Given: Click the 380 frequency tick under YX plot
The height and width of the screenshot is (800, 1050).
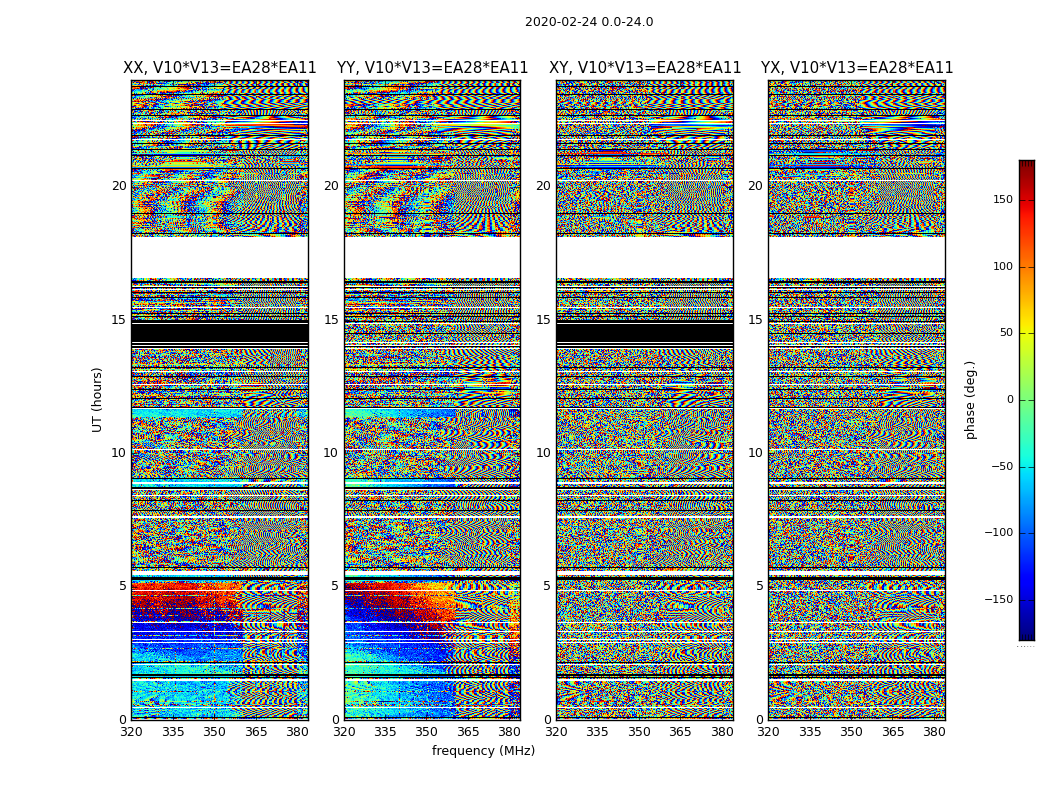Looking at the screenshot, I should tap(934, 732).
